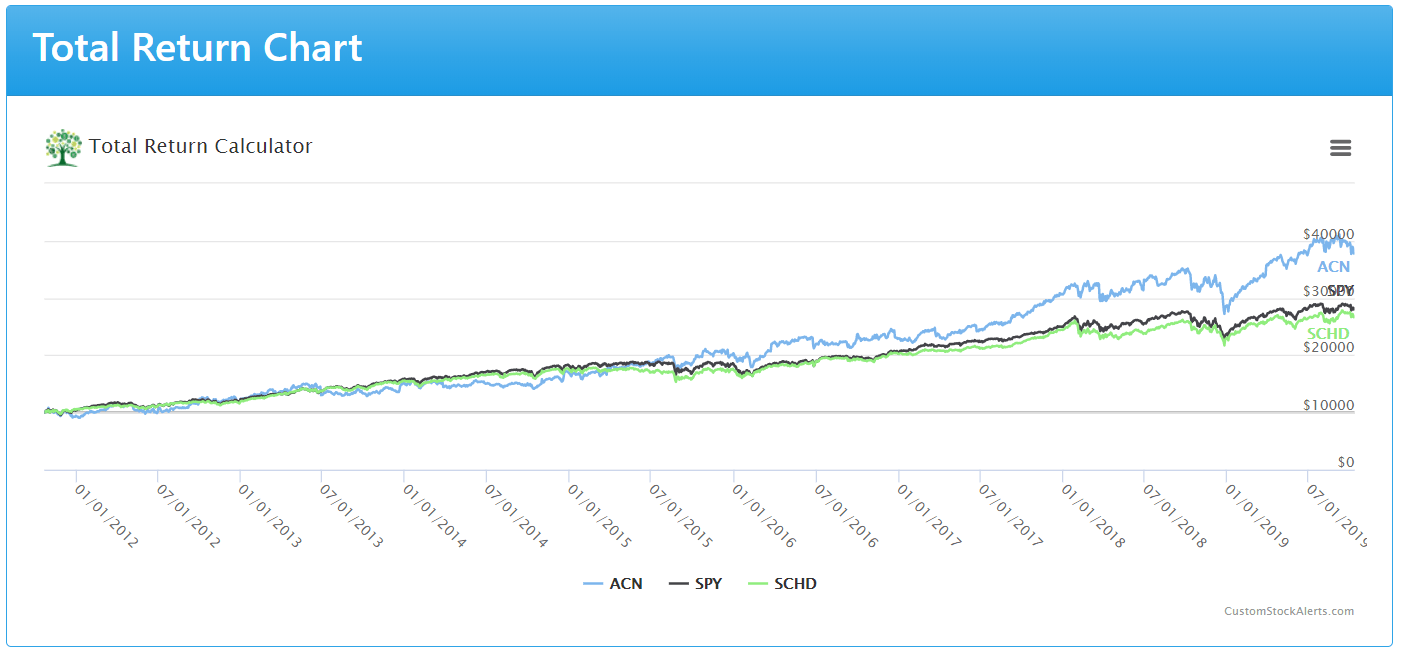Click the 01/01/2016 x-axis date label

[x=766, y=517]
